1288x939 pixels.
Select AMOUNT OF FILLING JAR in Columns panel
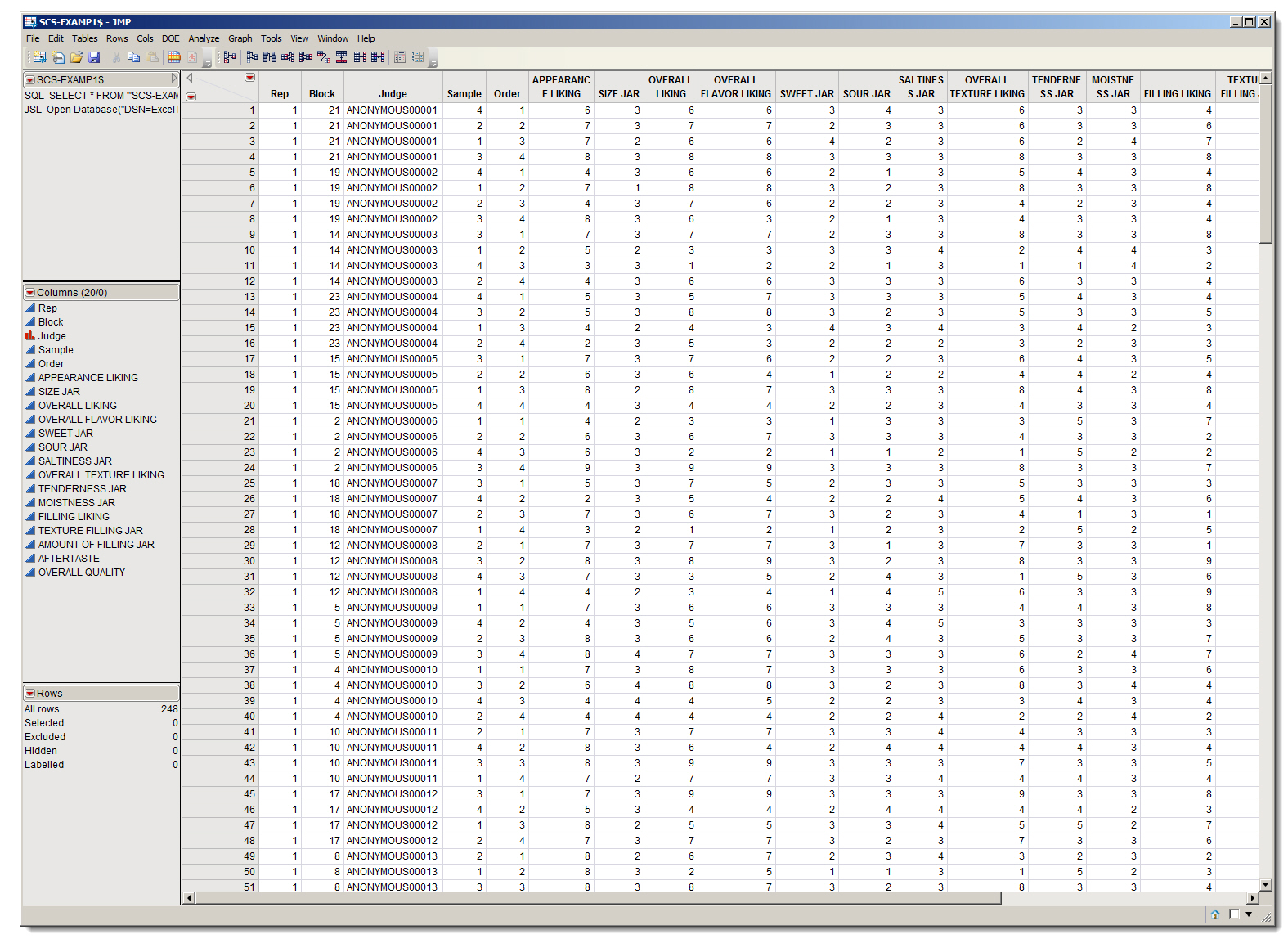(x=96, y=544)
